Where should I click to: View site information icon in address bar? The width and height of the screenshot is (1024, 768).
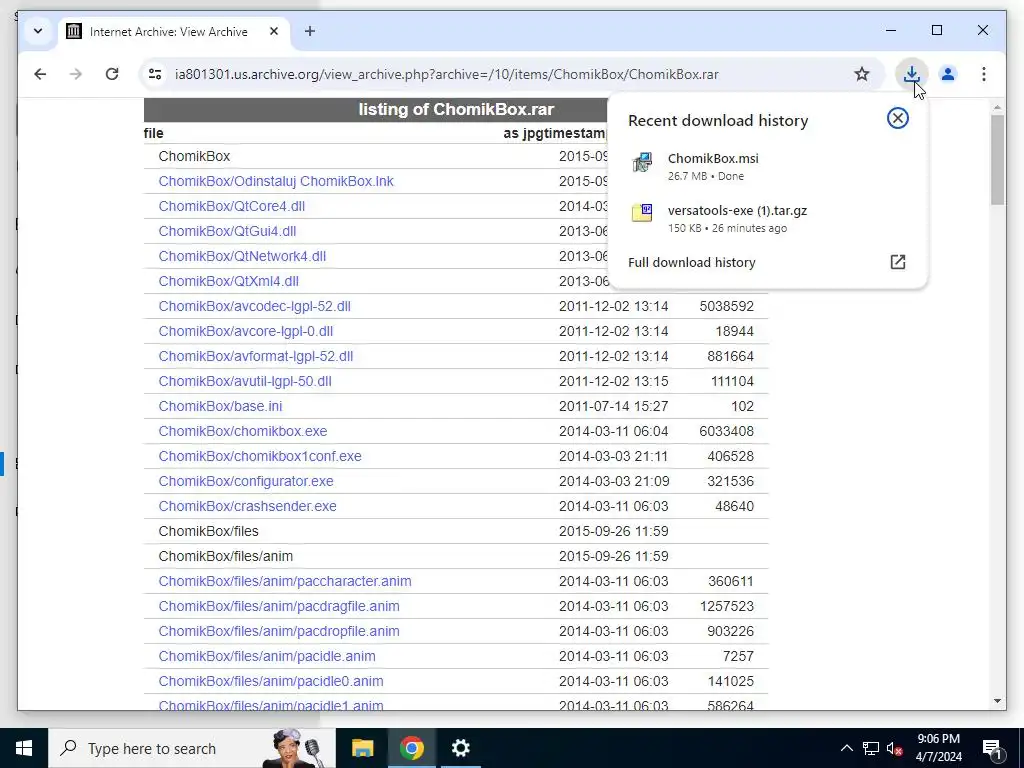tap(155, 74)
